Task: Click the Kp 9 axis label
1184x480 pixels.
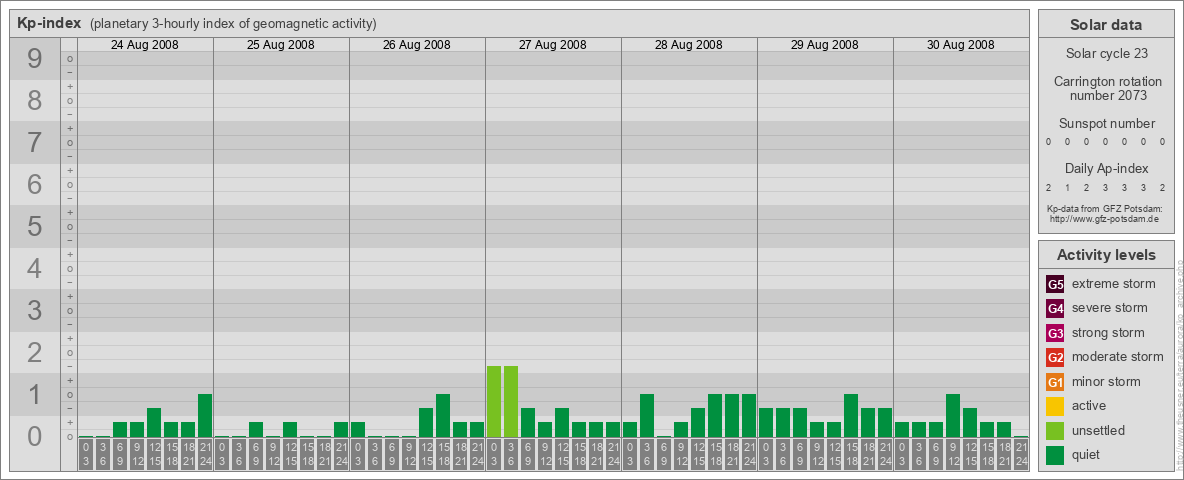Action: (35, 59)
